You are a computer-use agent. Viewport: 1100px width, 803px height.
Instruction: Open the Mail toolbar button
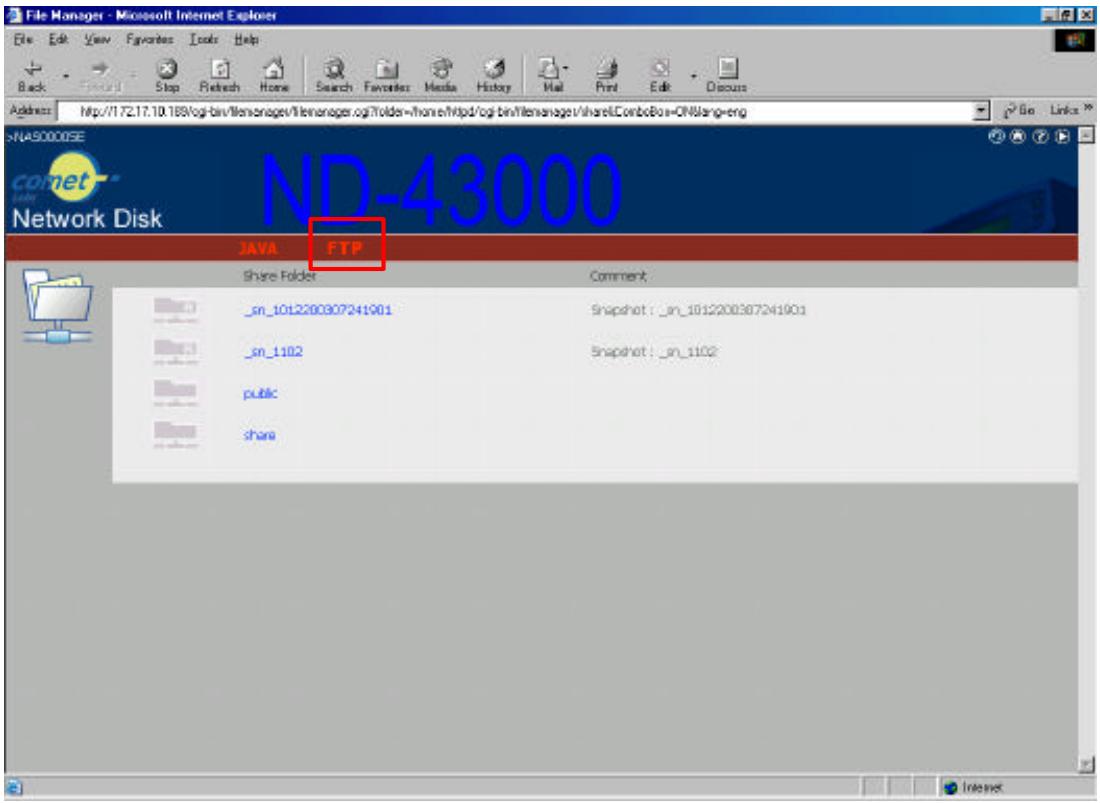coord(553,76)
